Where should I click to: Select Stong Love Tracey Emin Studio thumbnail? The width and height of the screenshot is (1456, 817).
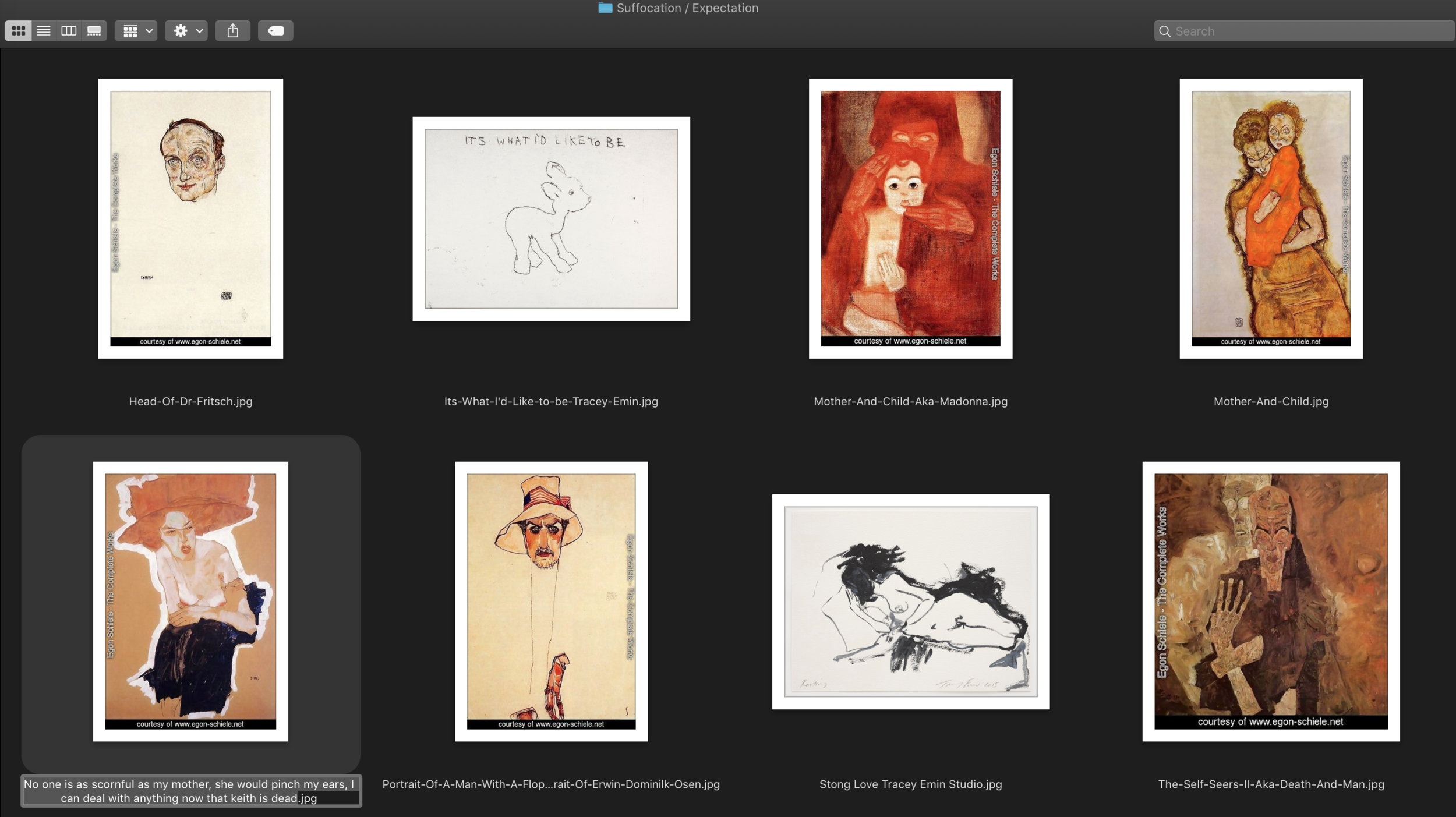point(910,601)
